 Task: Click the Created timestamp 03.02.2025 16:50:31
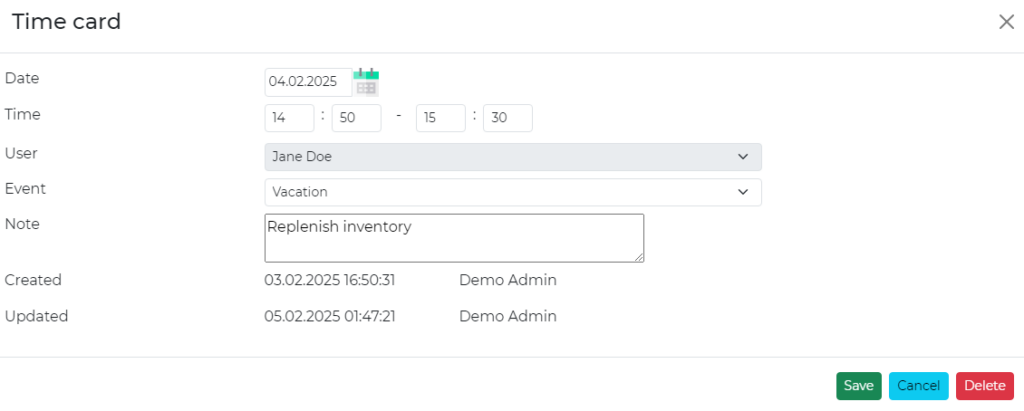(329, 280)
